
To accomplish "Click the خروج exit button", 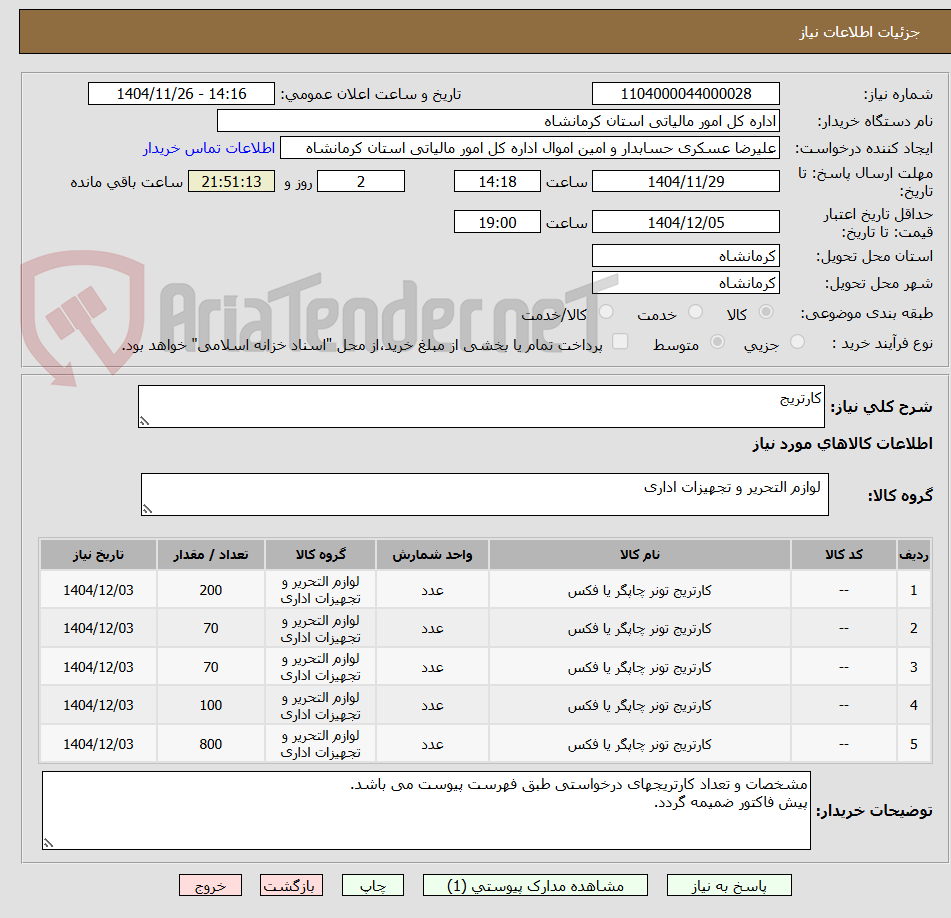I will coord(210,885).
